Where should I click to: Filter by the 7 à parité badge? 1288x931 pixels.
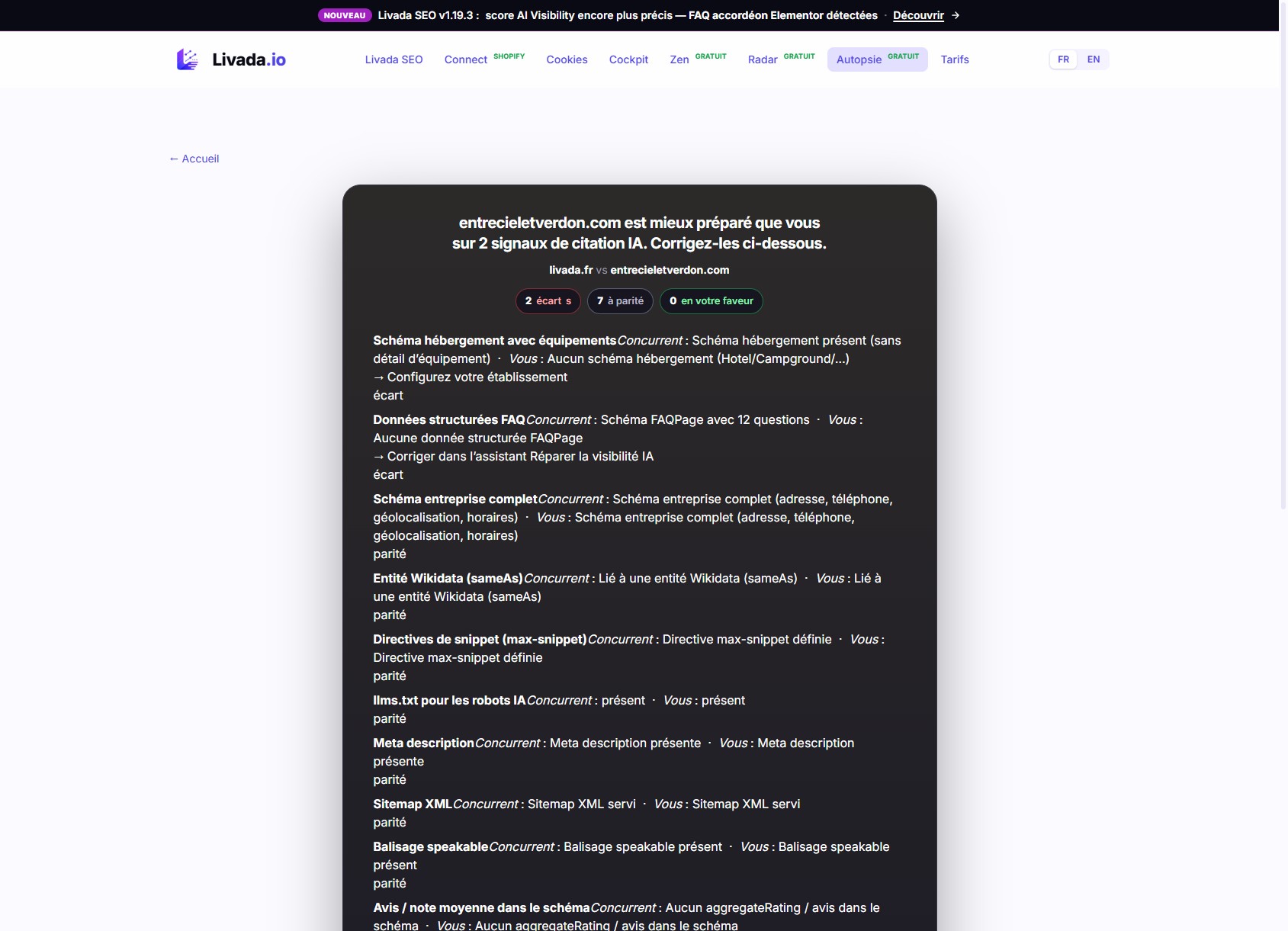[620, 301]
